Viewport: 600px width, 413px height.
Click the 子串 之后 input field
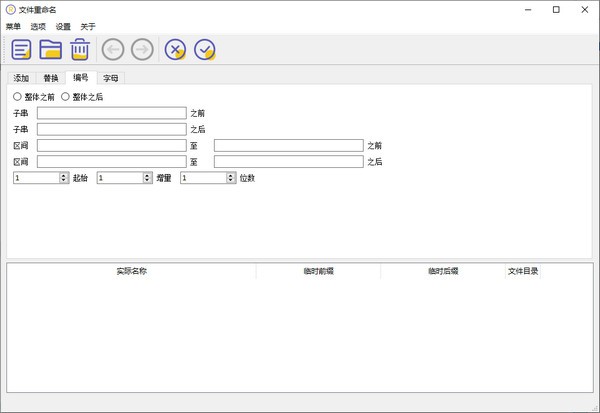[x=112, y=129]
